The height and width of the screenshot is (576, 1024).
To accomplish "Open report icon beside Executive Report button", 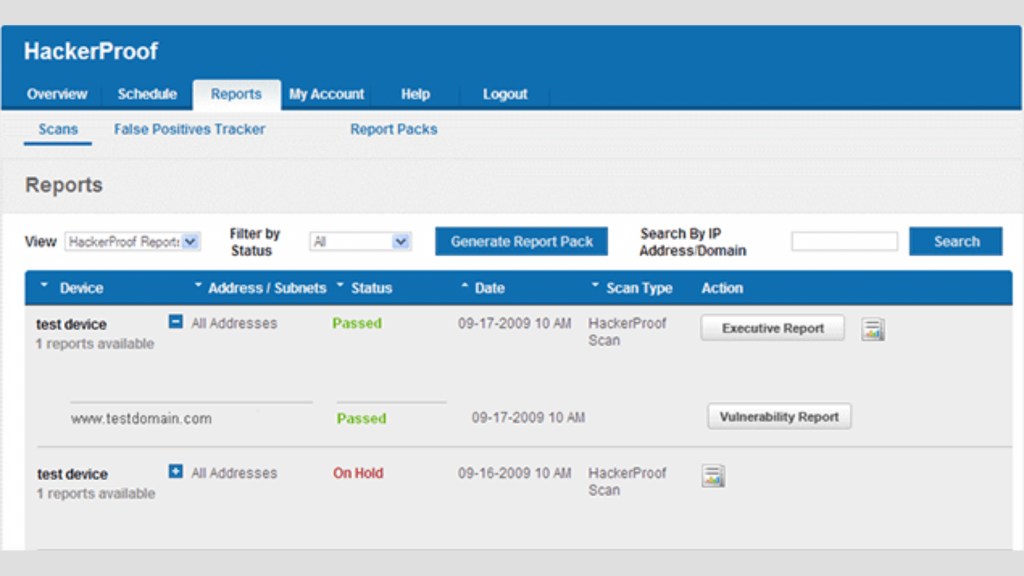I will click(872, 329).
